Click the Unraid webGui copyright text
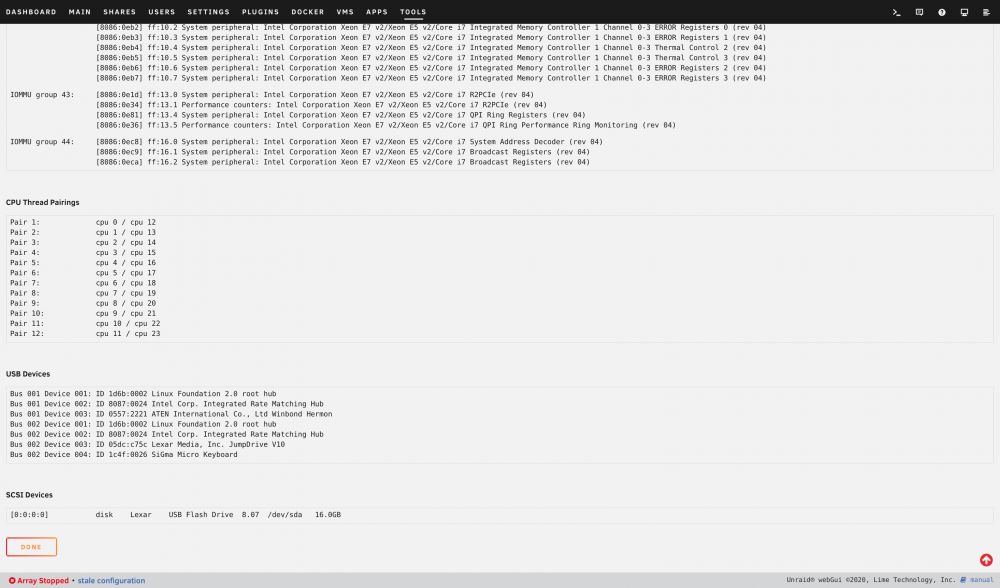This screenshot has height=588, width=1000. pyautogui.click(x=871, y=580)
